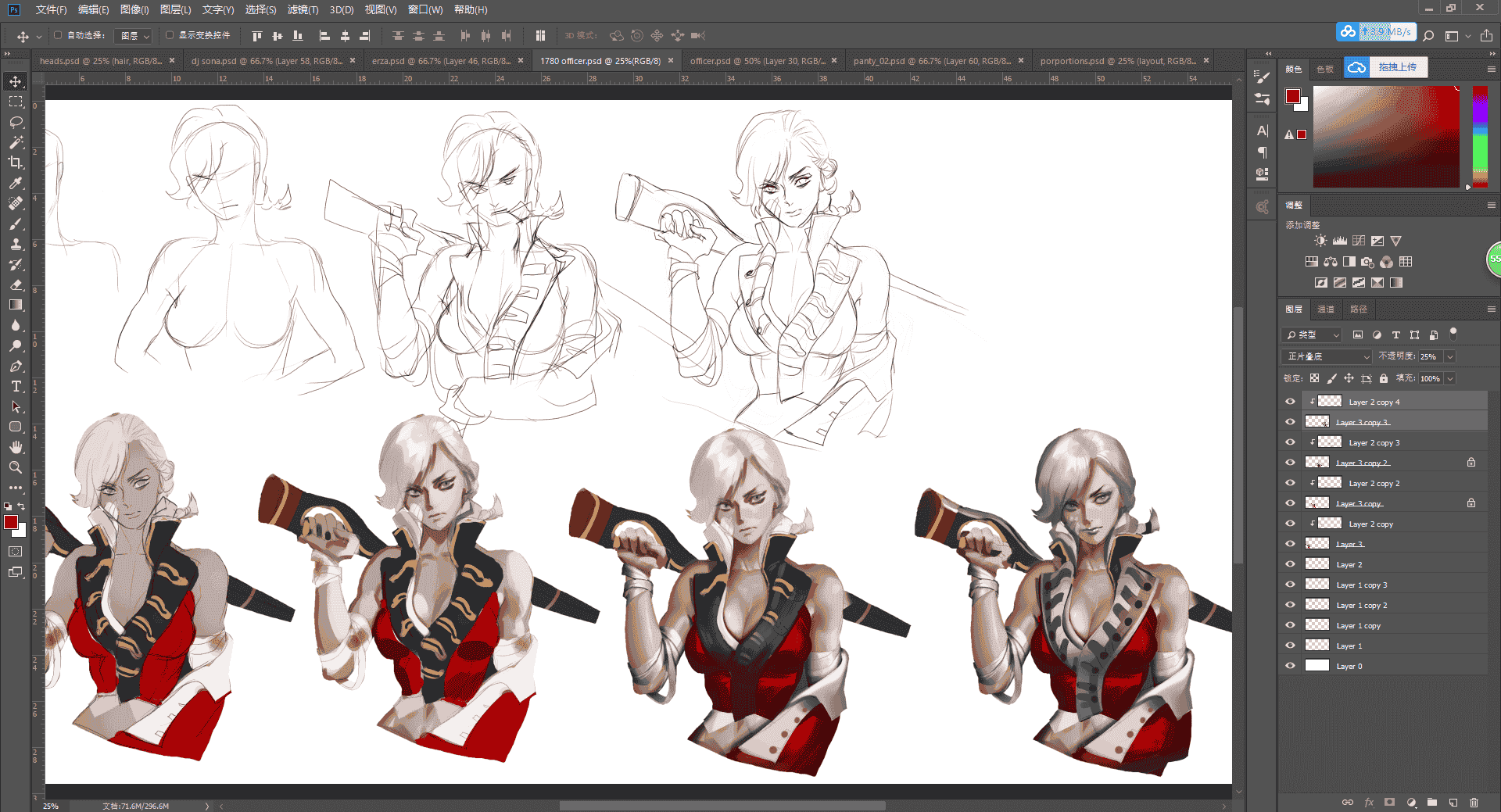Hide the Layer 0 visibility eye
1501x812 pixels.
click(1290, 666)
